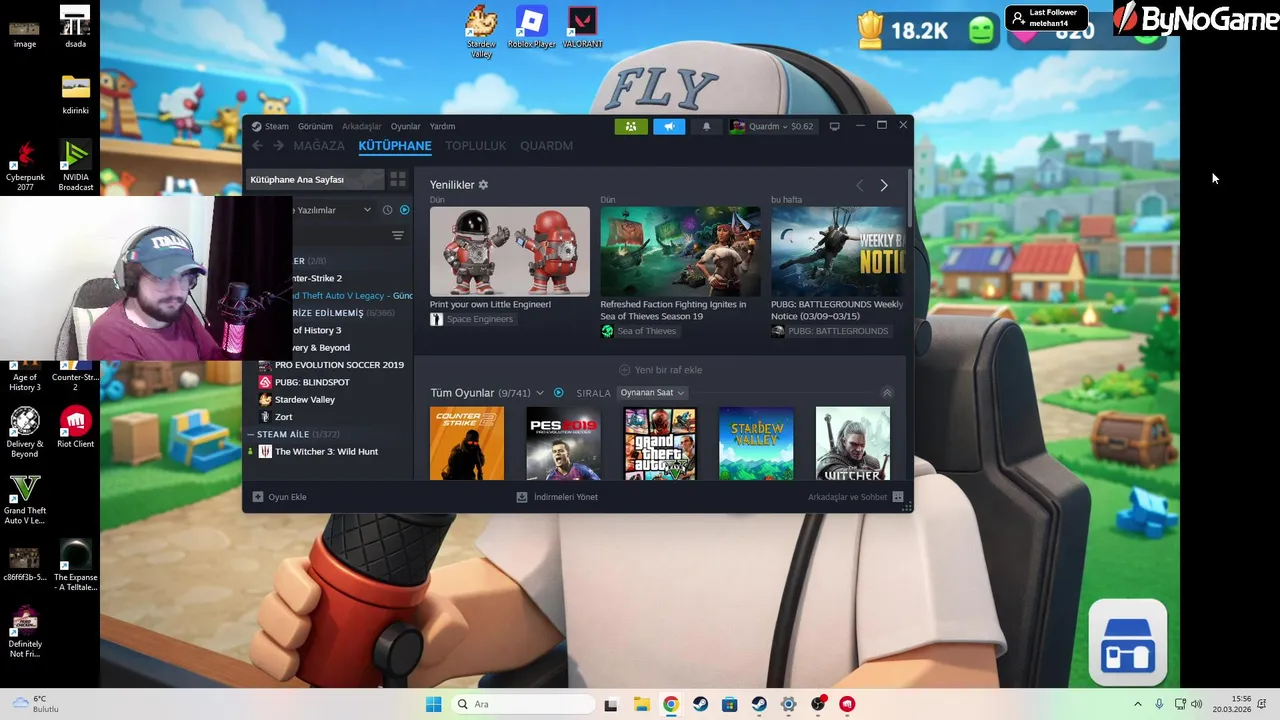
Task: Click the taskbar Ara search box
Action: click(522, 704)
